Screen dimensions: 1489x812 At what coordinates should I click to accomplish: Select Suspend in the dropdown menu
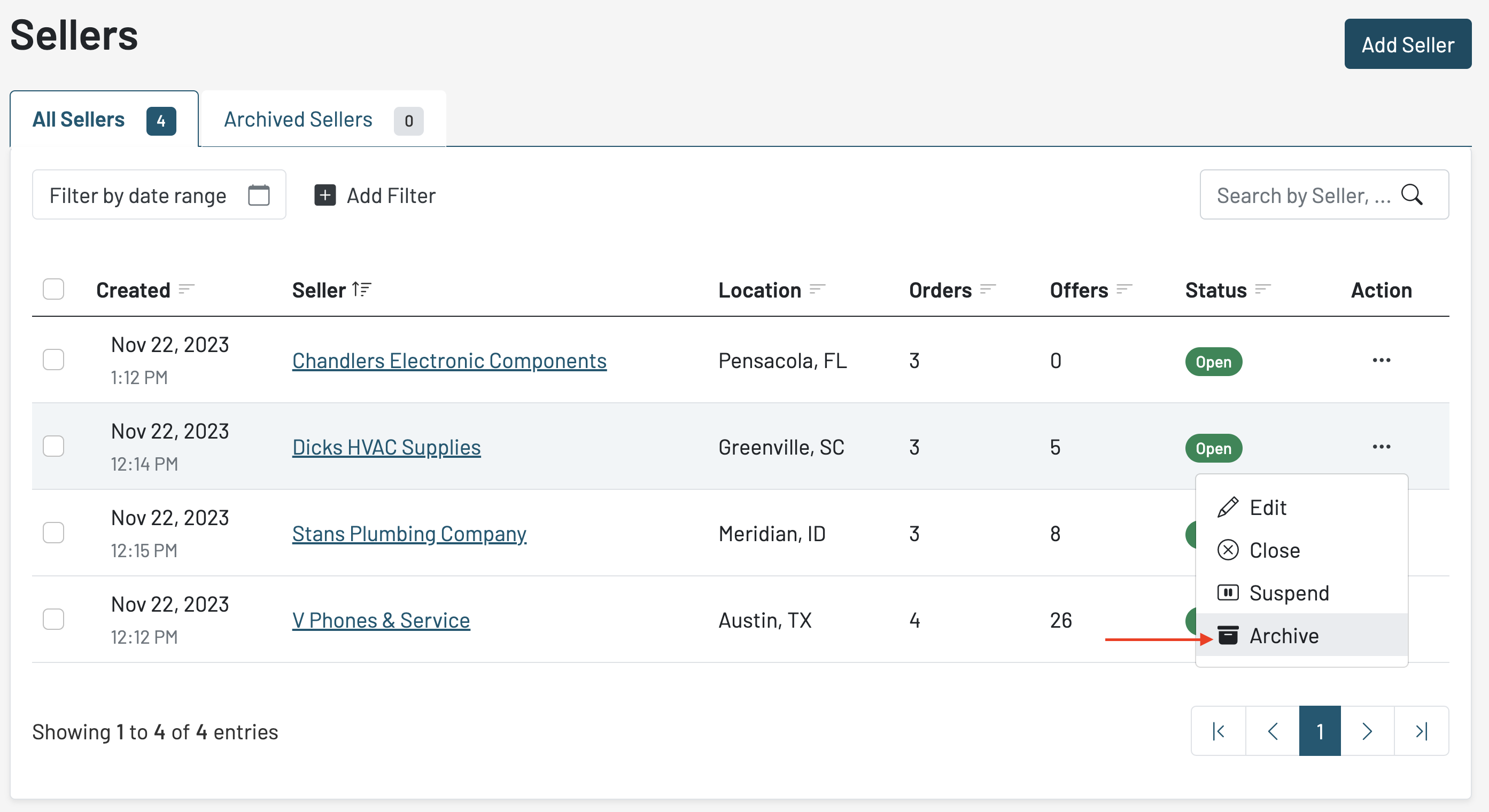click(x=1289, y=592)
